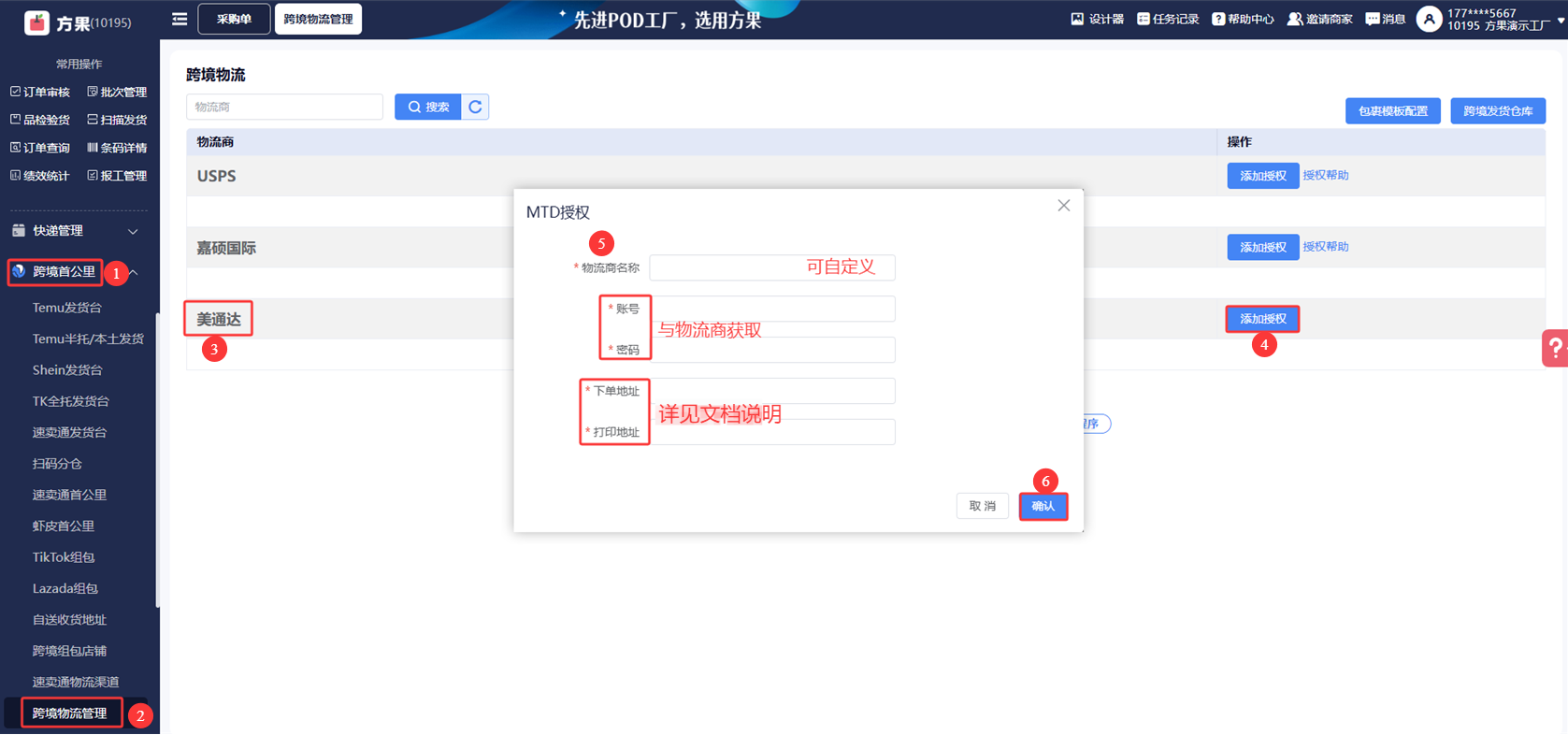Open 订单查询 shortcut

[x=40, y=148]
